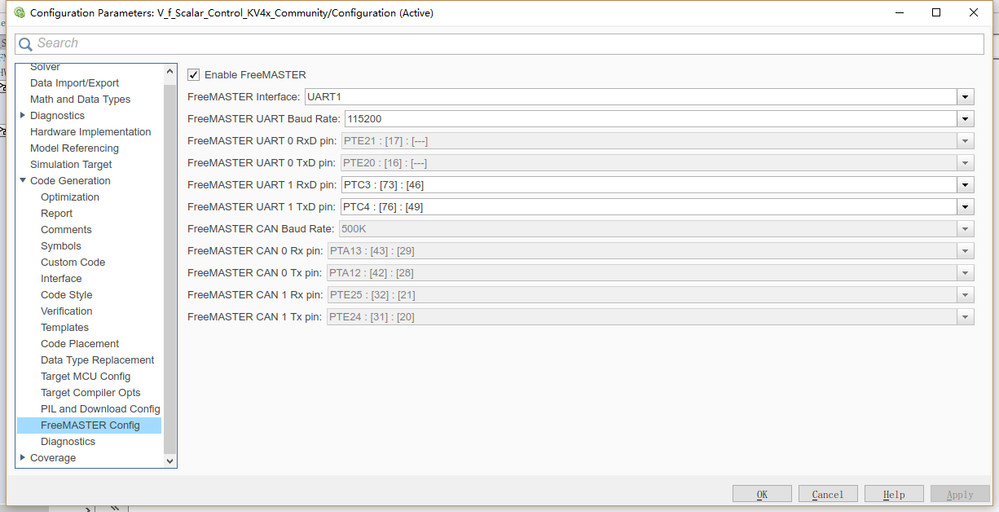This screenshot has width=999, height=512.
Task: Open Target Compiler Opts pane
Action: click(90, 393)
